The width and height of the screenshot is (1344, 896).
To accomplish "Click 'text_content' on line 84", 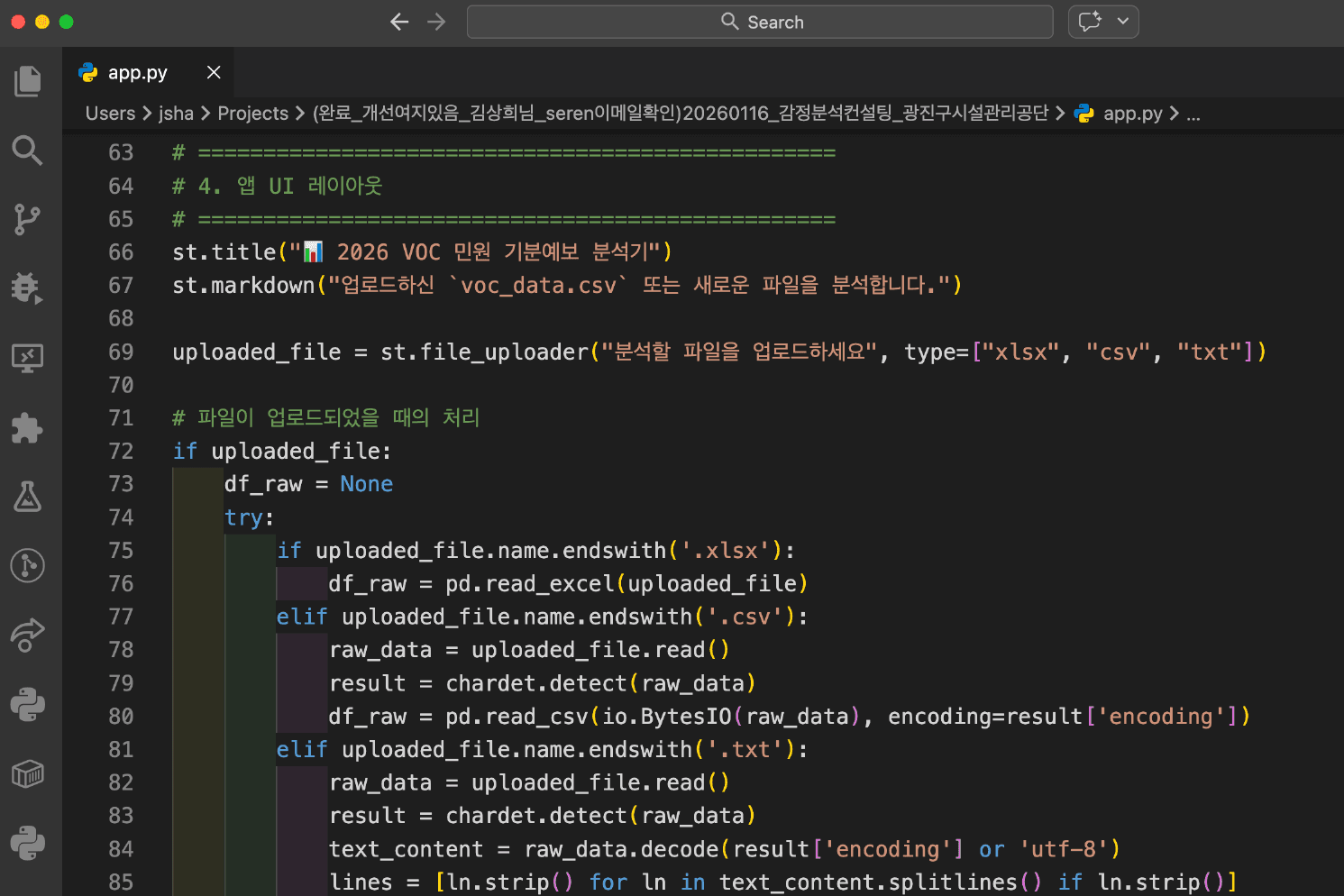I will click(x=407, y=849).
